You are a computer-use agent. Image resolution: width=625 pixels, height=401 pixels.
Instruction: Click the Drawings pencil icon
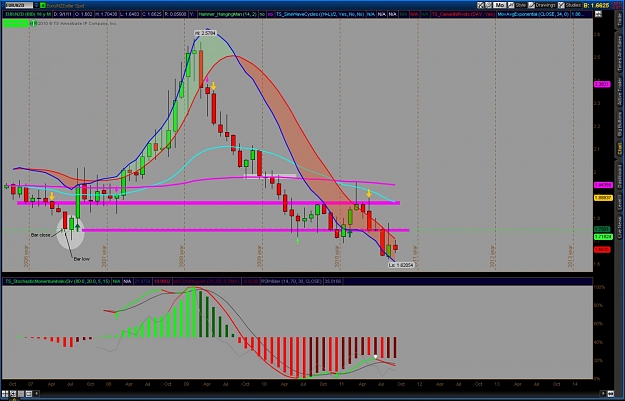point(531,5)
